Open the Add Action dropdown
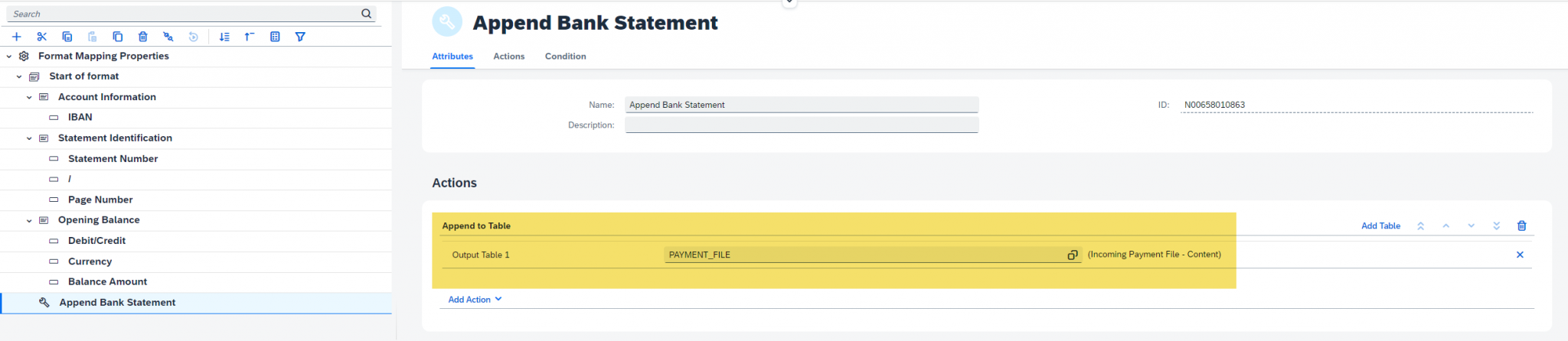 pyautogui.click(x=475, y=300)
